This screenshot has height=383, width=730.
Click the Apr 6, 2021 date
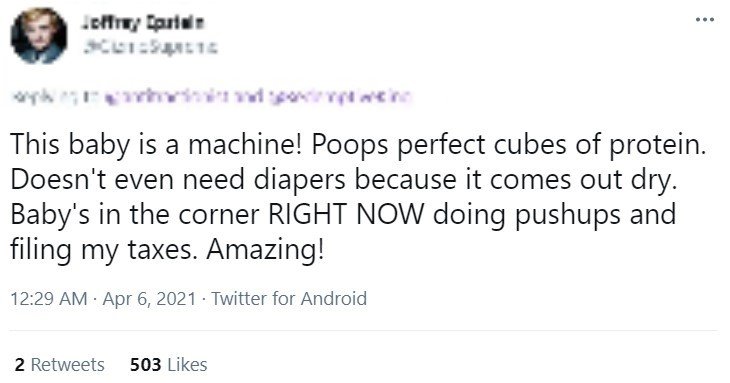click(x=149, y=298)
